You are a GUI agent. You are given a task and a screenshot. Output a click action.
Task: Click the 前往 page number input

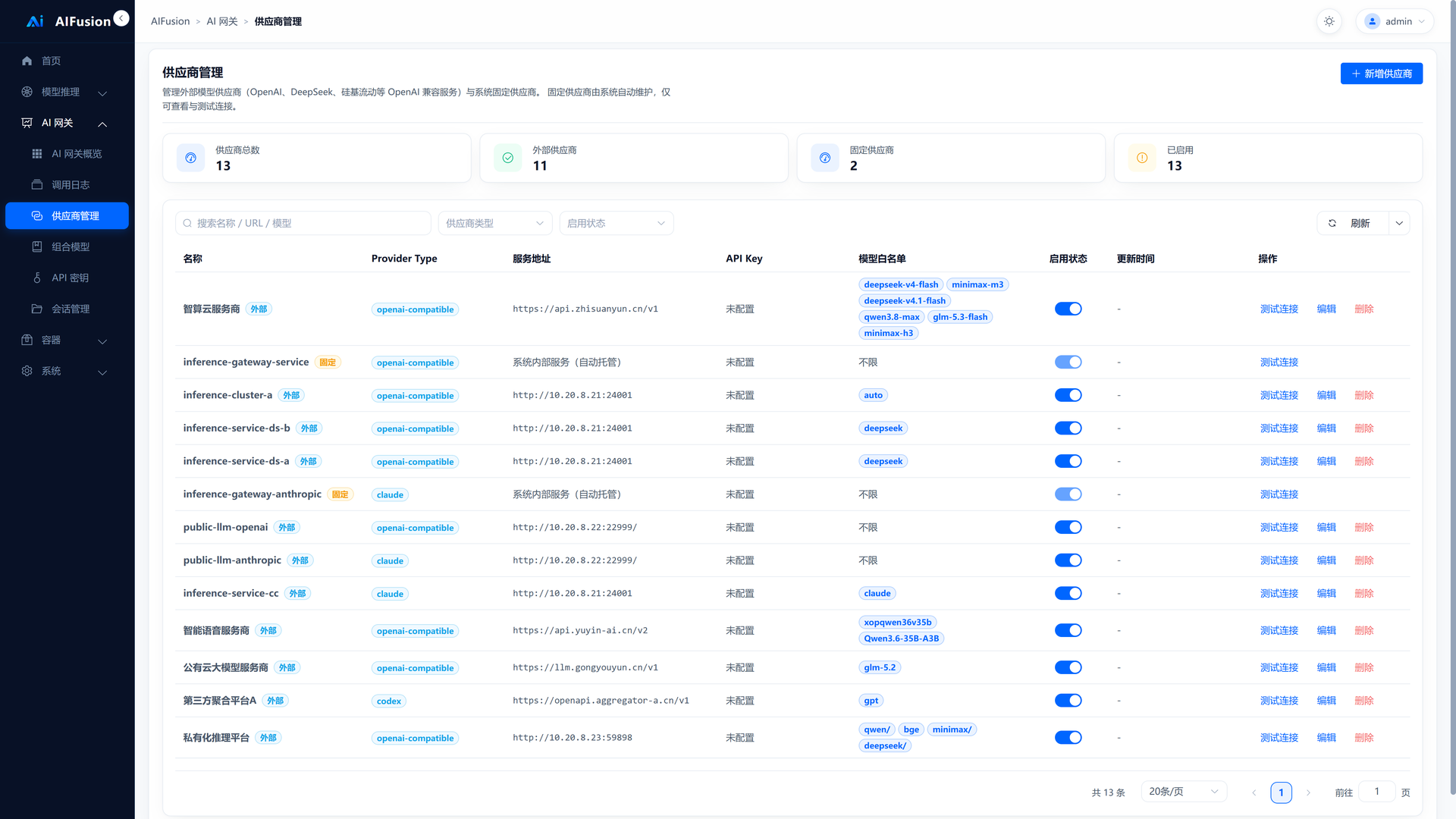(x=1377, y=792)
